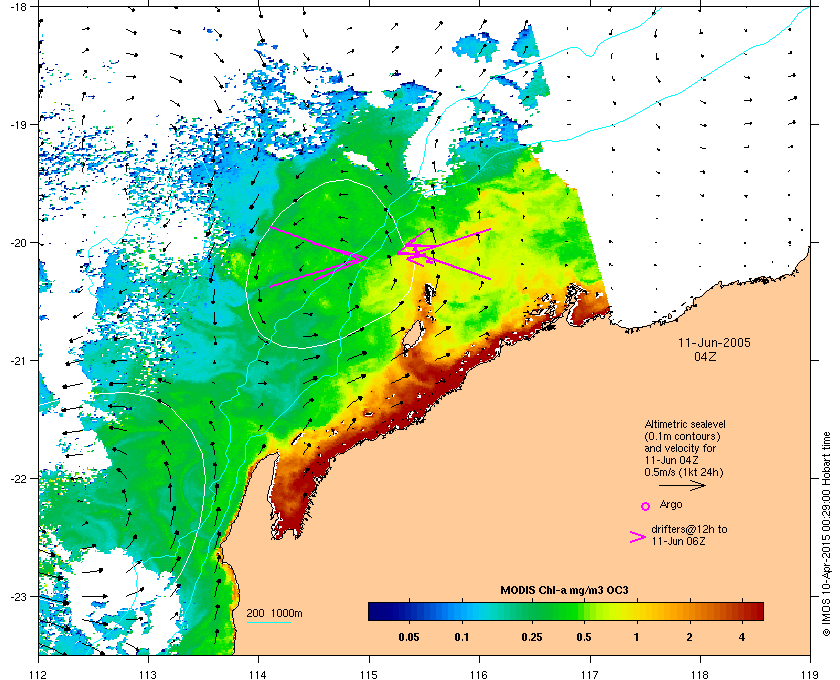The width and height of the screenshot is (840, 680).
Task: Click the 'MODIS Chl-a mg/m3 OC3' colorbar title
Action: coord(564,591)
